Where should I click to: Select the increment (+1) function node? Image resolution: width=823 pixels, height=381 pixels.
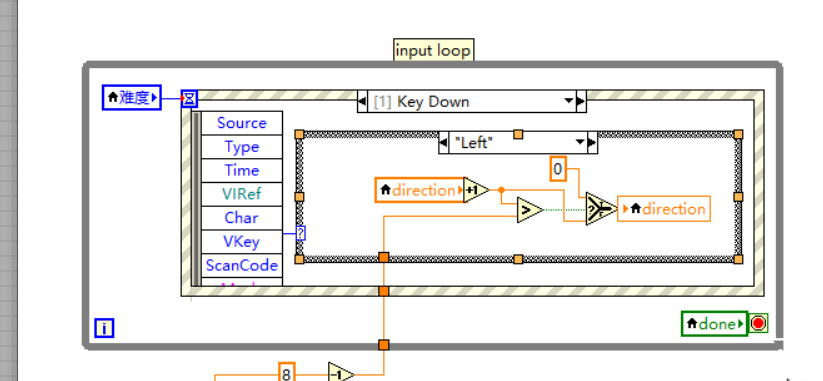pos(476,190)
